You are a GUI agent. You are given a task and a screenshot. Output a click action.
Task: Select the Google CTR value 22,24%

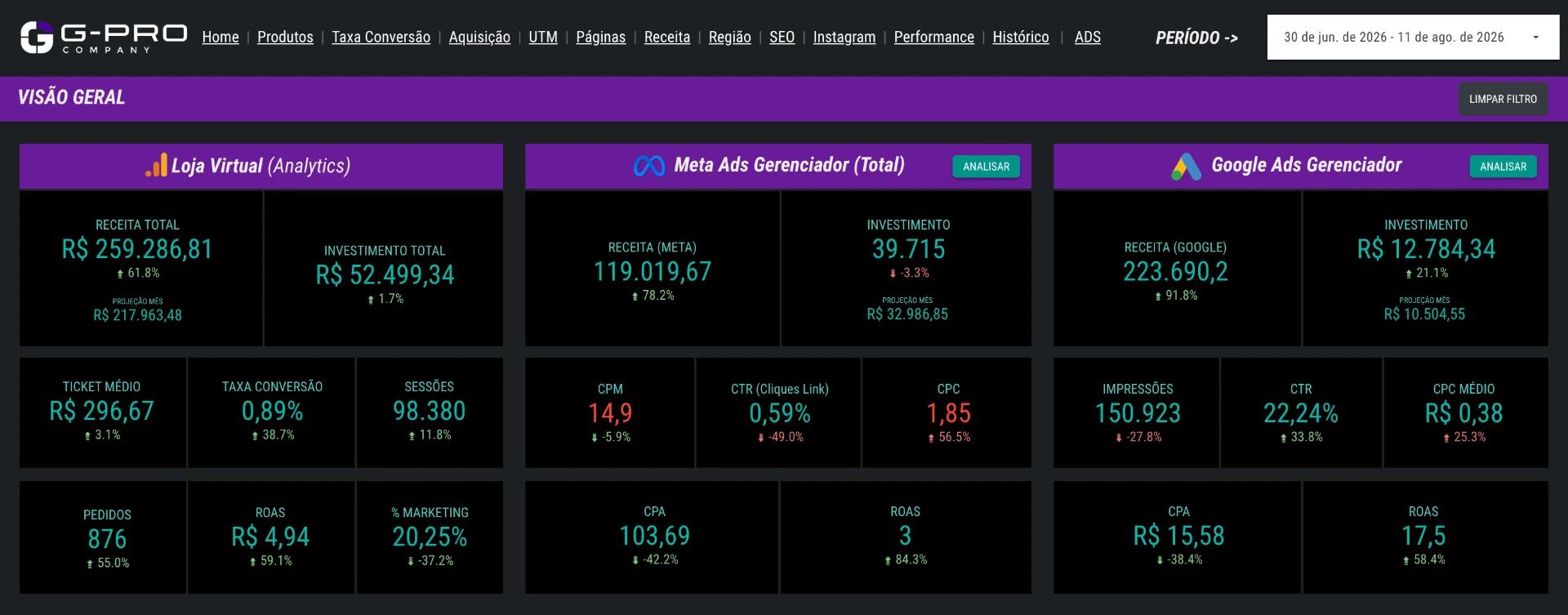pyautogui.click(x=1301, y=413)
